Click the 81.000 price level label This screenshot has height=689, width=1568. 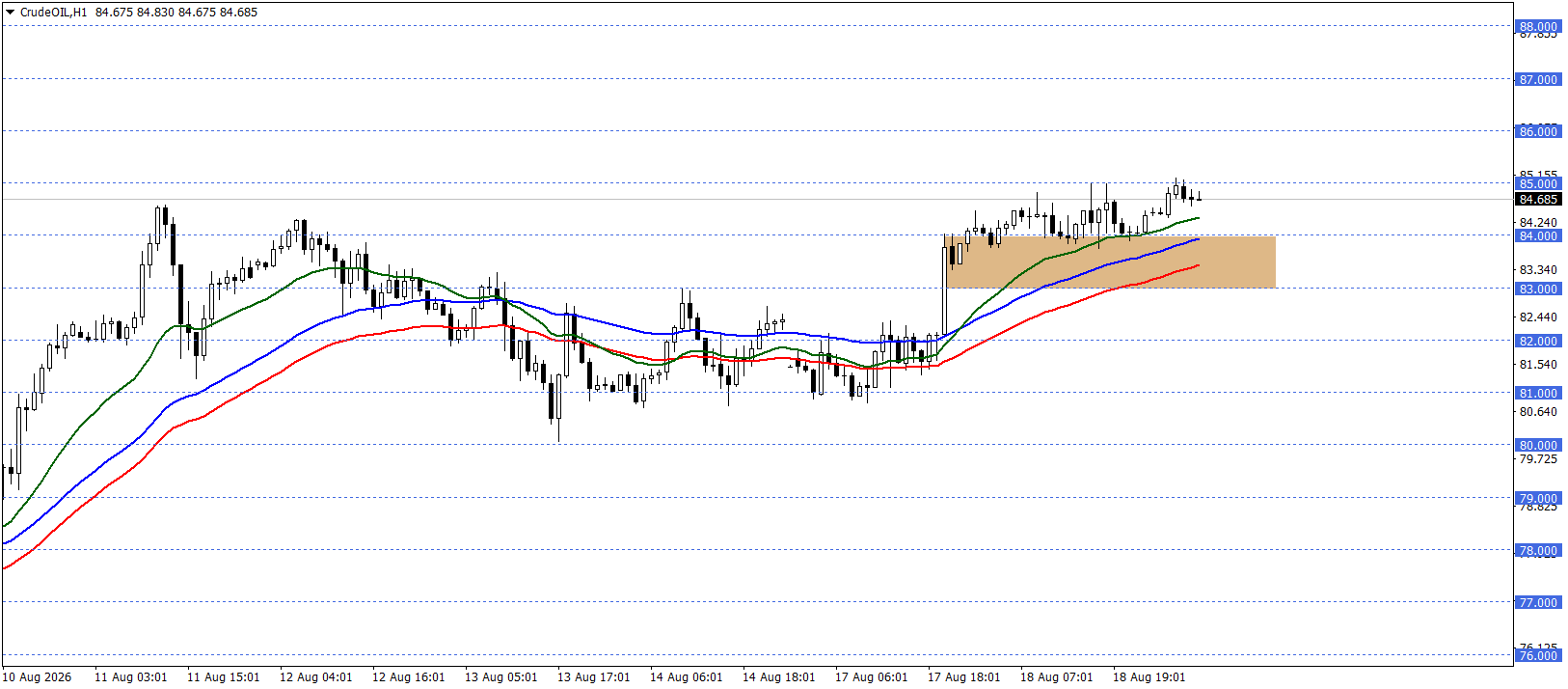tap(1538, 393)
